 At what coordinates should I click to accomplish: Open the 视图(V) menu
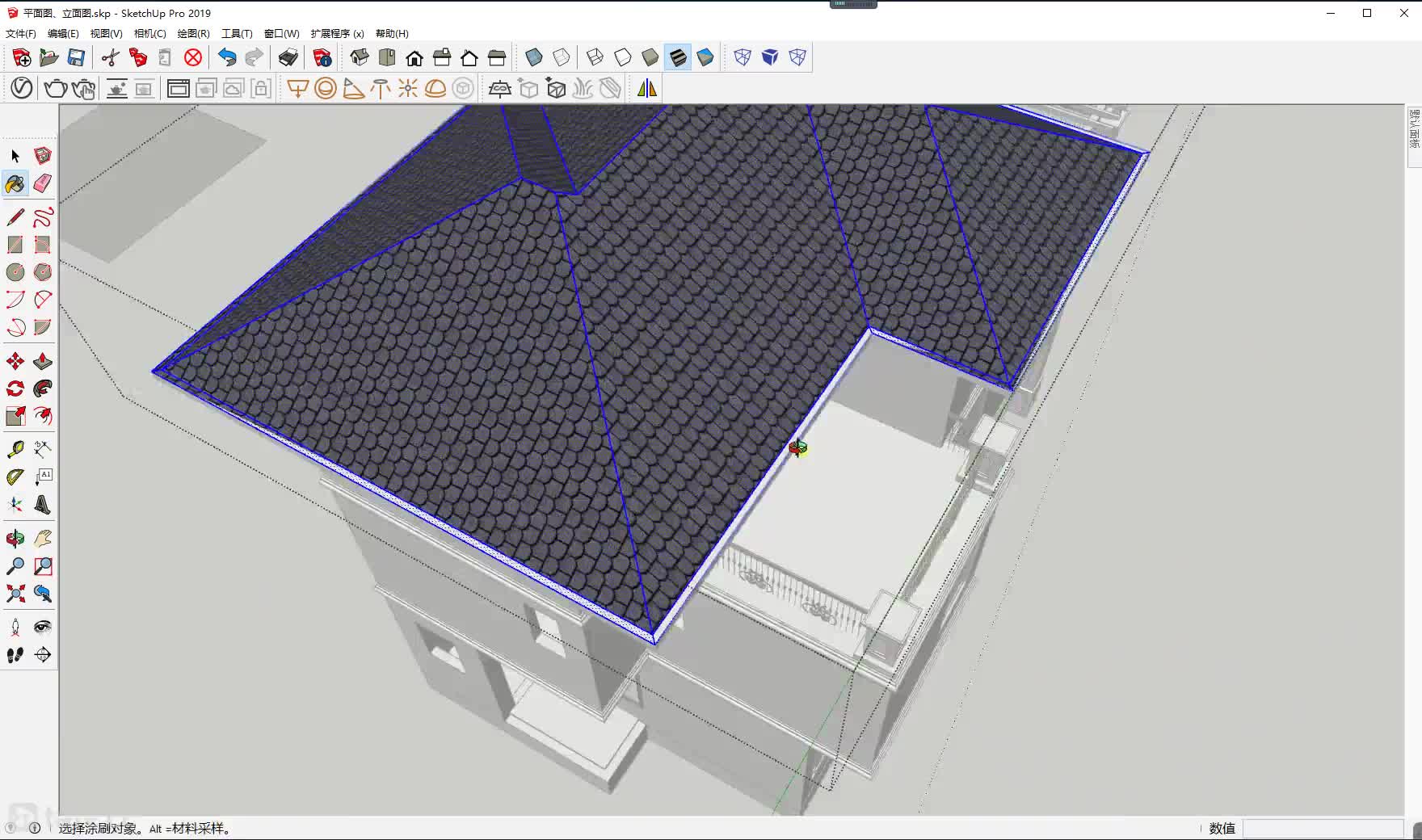point(106,33)
